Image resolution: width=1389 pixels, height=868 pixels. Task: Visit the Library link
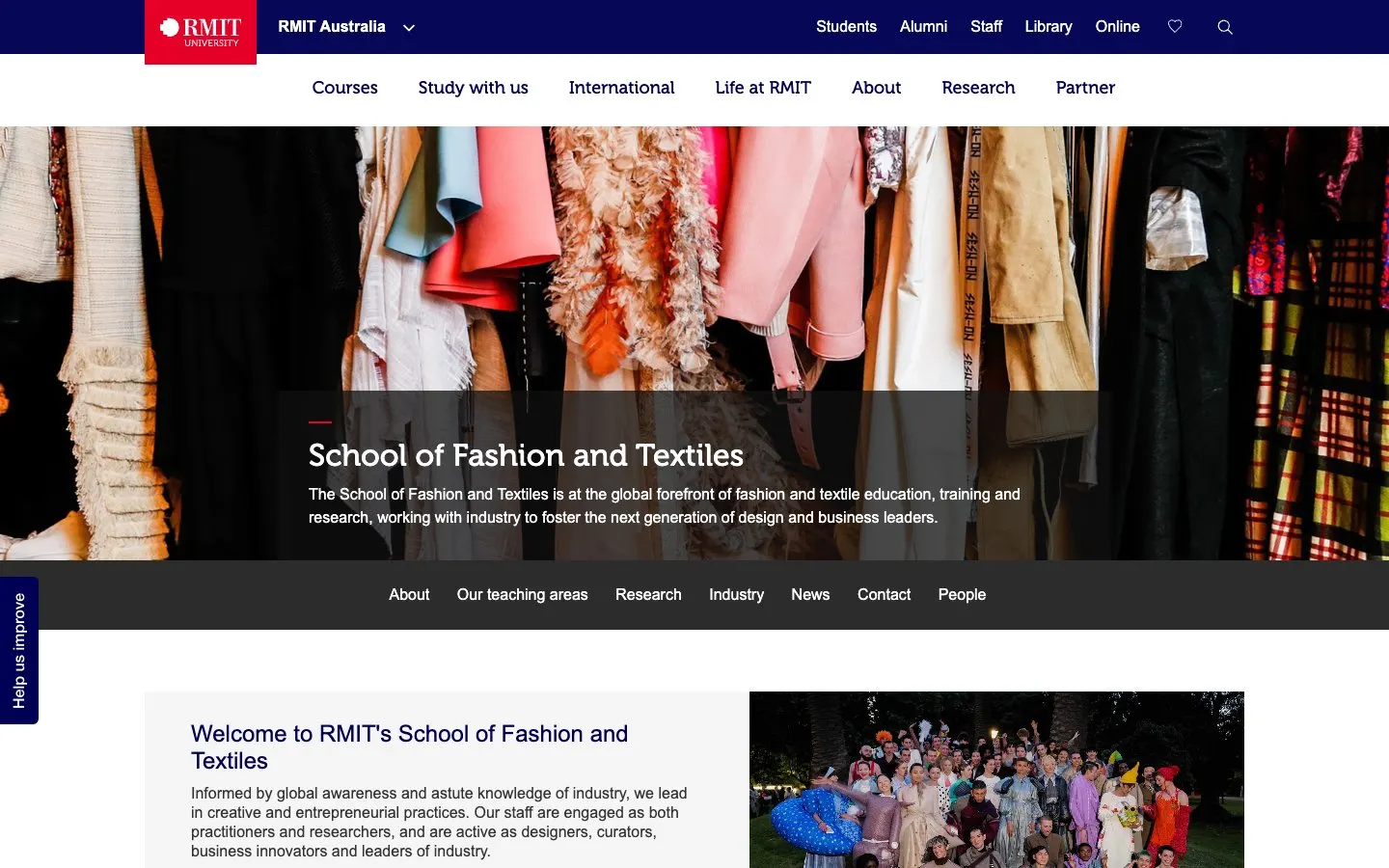(1049, 27)
